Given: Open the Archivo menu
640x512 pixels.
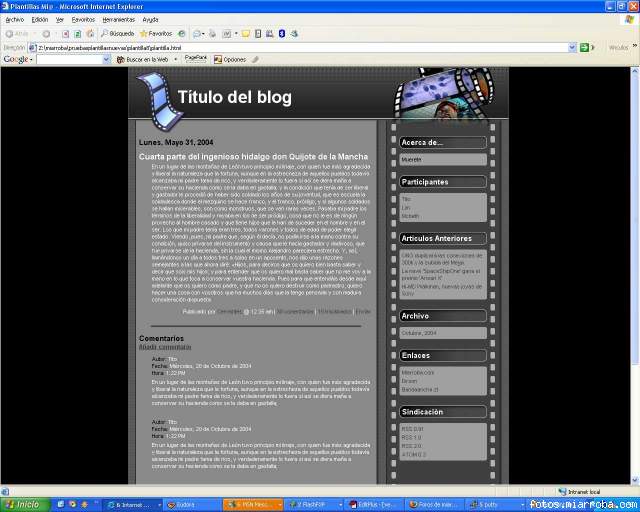Looking at the screenshot, I should coord(15,20).
